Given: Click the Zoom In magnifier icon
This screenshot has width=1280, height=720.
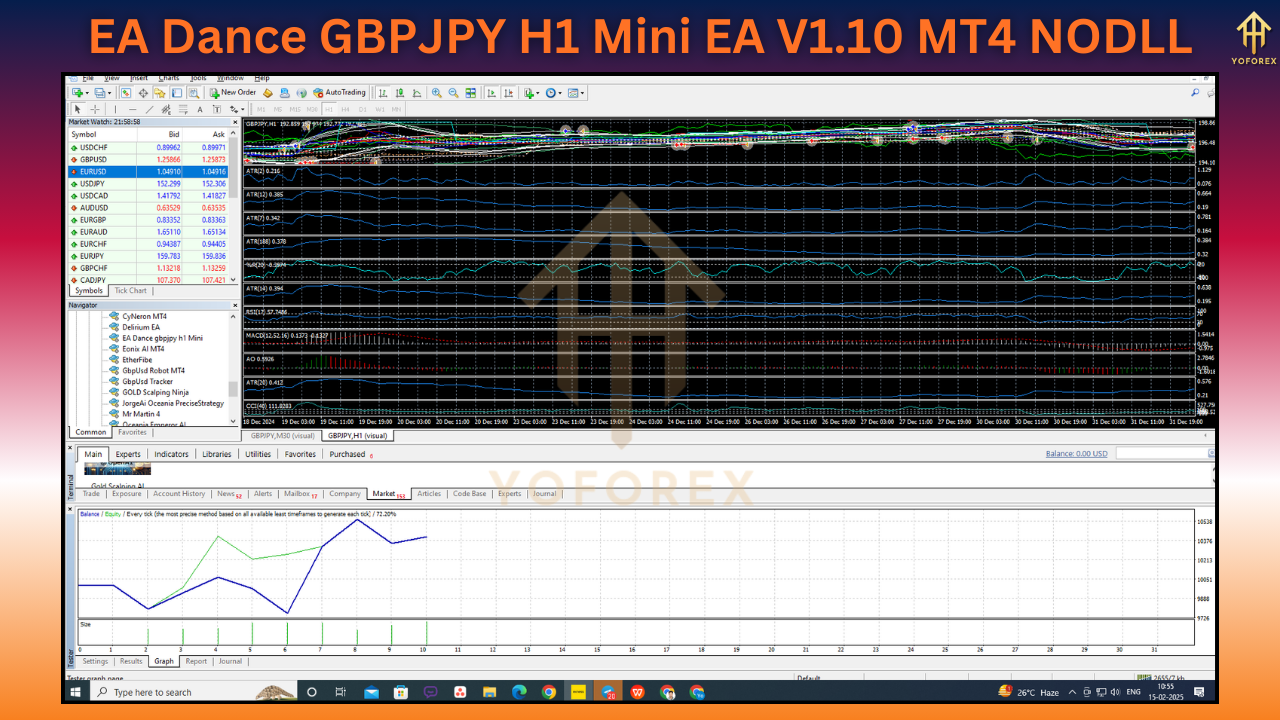Looking at the screenshot, I should 435,92.
